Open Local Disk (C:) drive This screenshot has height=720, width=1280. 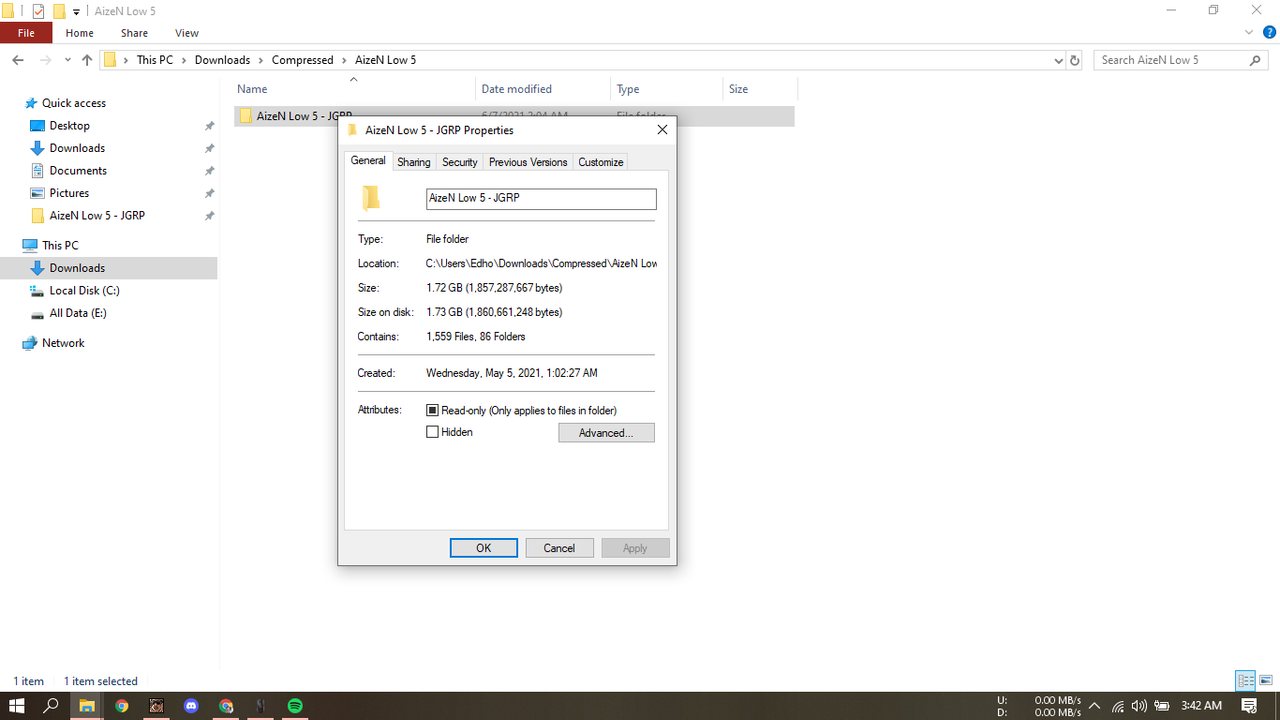click(x=84, y=291)
